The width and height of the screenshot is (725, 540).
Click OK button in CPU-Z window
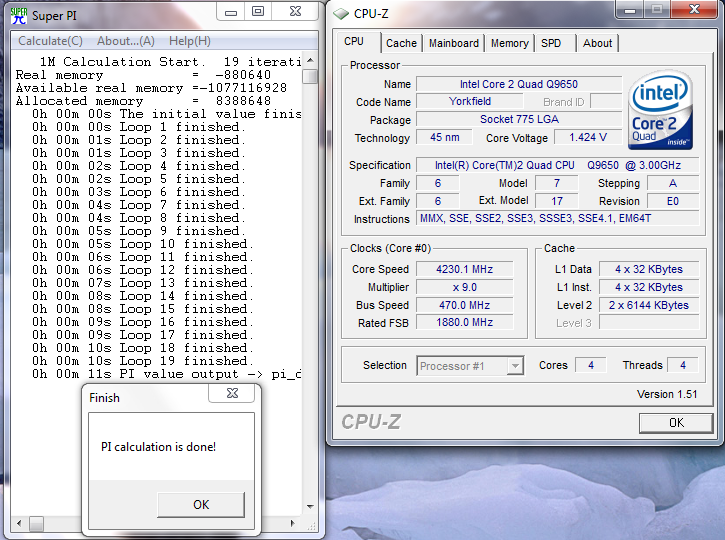point(676,423)
